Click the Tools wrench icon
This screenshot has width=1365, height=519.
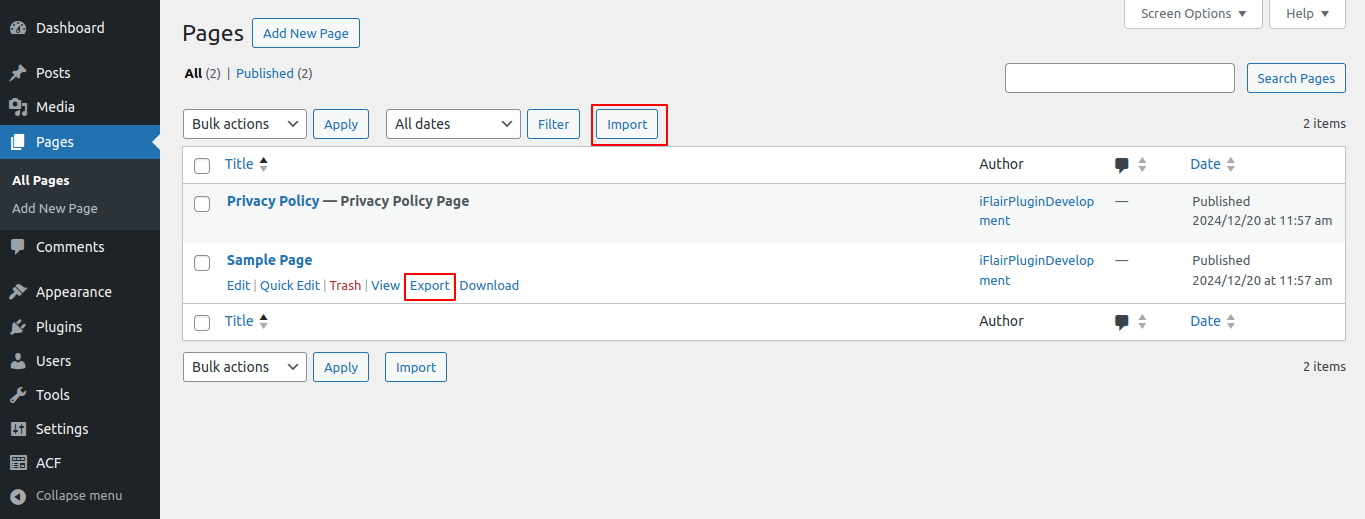(18, 395)
